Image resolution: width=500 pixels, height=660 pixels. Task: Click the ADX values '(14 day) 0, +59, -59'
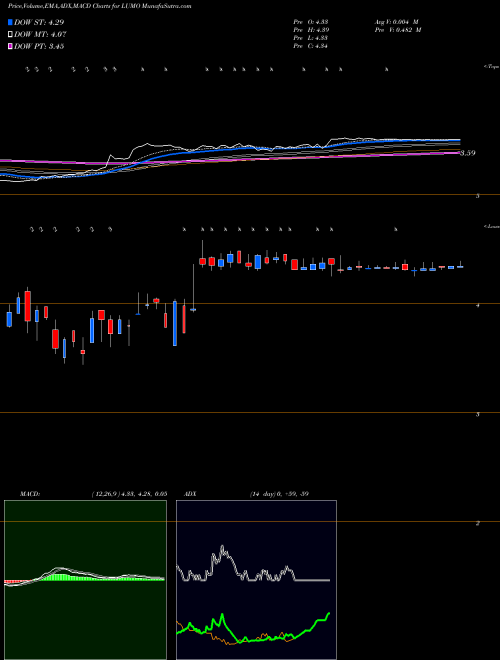pos(279,494)
